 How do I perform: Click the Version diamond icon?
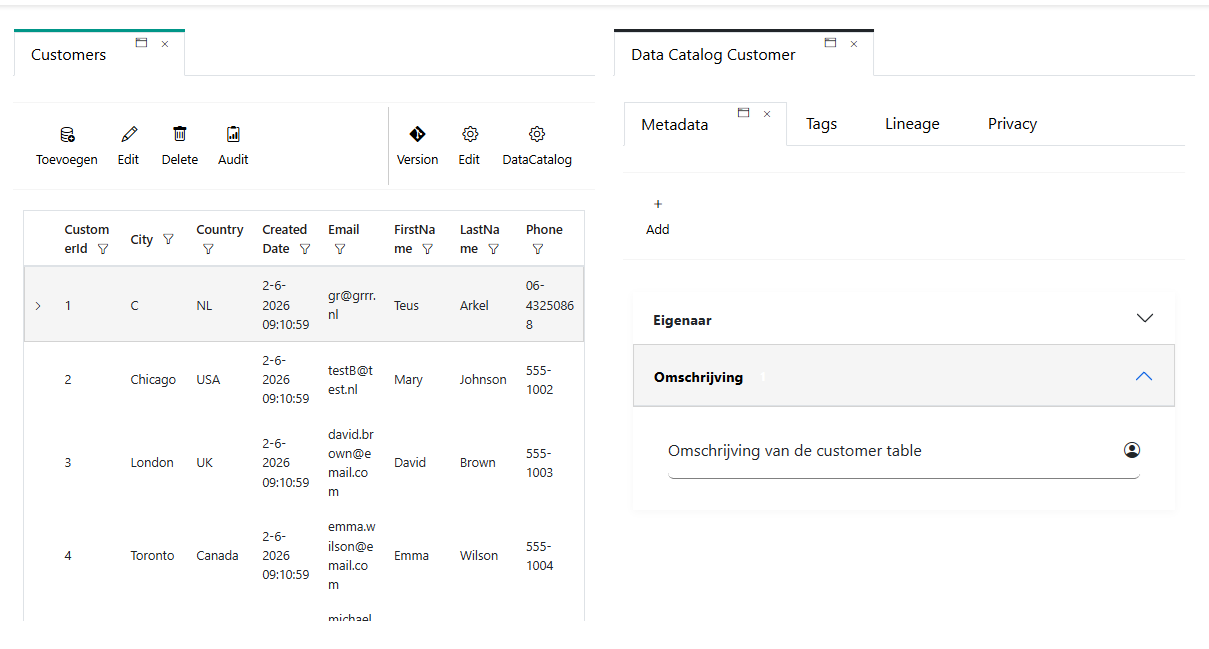pyautogui.click(x=418, y=134)
